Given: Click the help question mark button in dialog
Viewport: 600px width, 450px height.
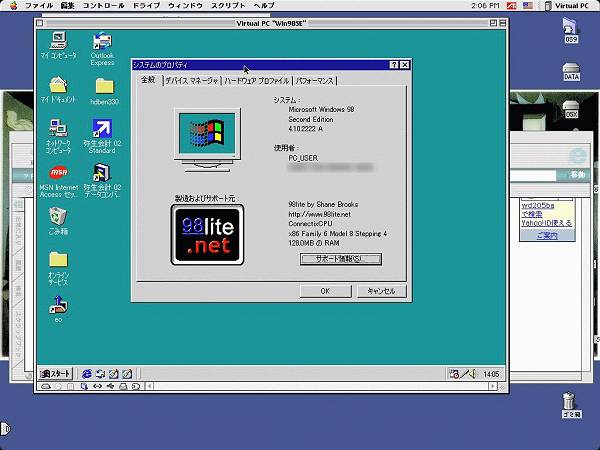Looking at the screenshot, I should tap(394, 65).
